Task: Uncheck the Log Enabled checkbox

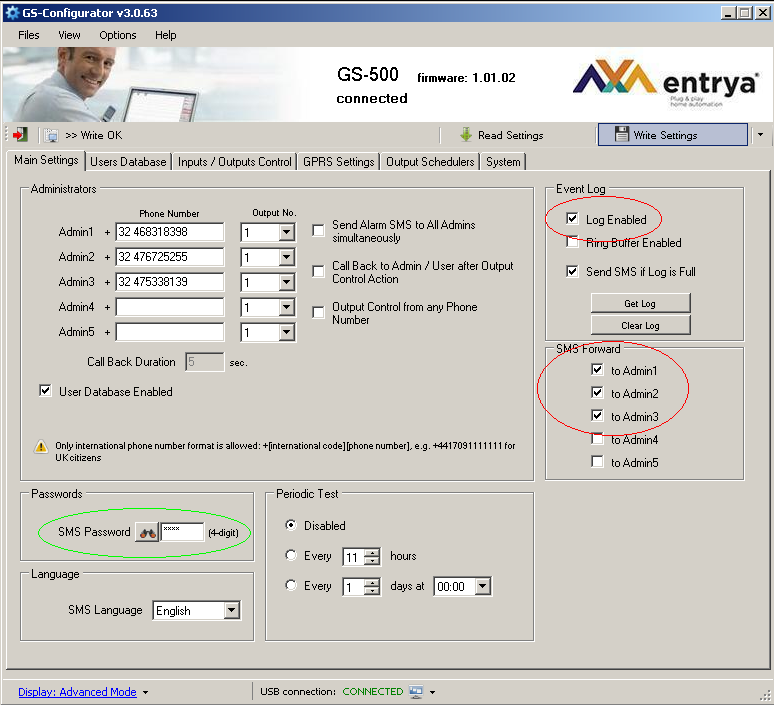Action: pos(572,219)
